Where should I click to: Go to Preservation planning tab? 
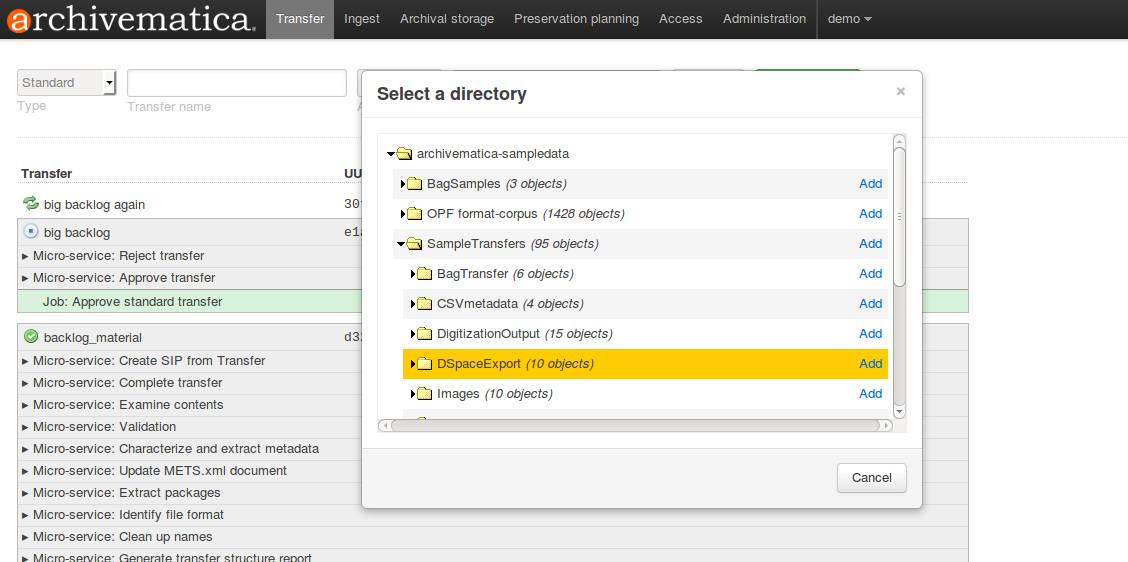click(576, 19)
